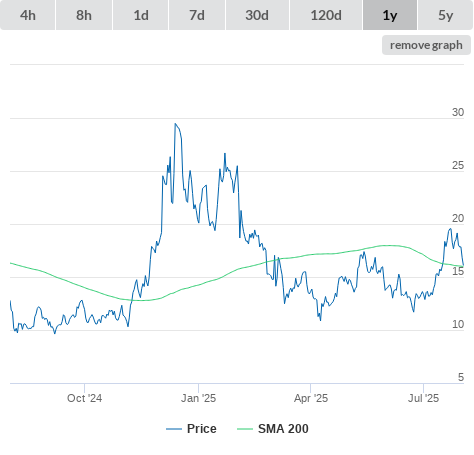Click the Jul '25 axis label
Image resolution: width=474 pixels, height=455 pixels.
coord(423,398)
